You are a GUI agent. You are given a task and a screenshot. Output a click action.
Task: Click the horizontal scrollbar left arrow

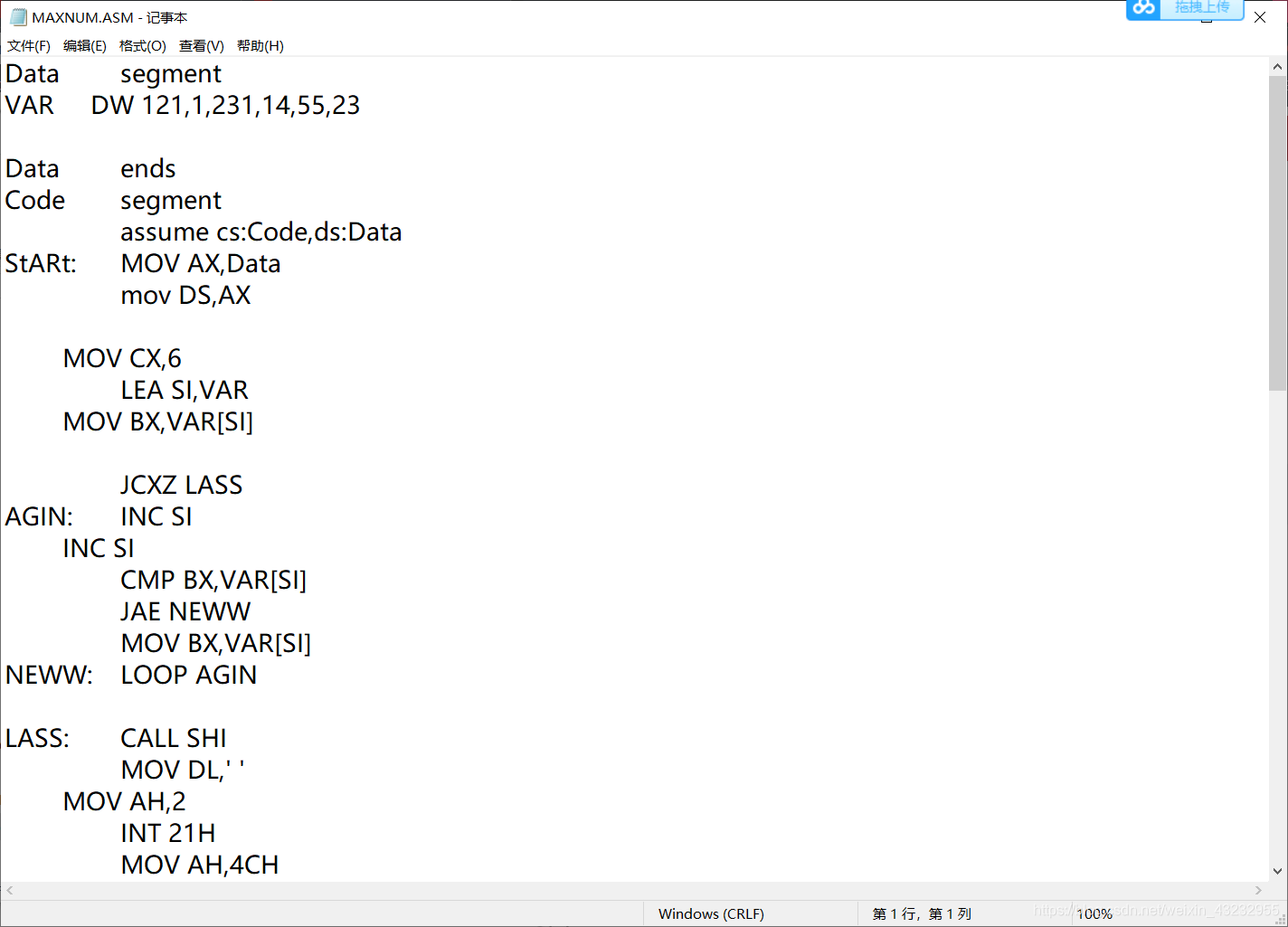tap(10, 891)
